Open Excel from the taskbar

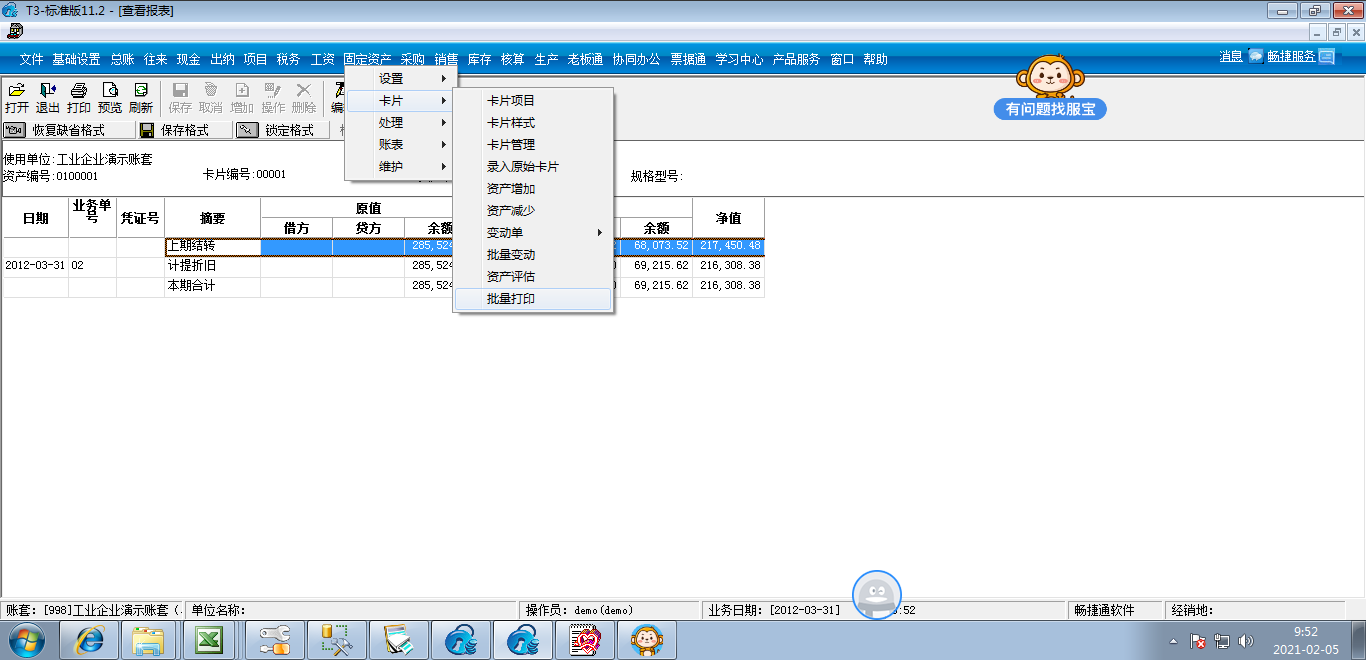(208, 640)
